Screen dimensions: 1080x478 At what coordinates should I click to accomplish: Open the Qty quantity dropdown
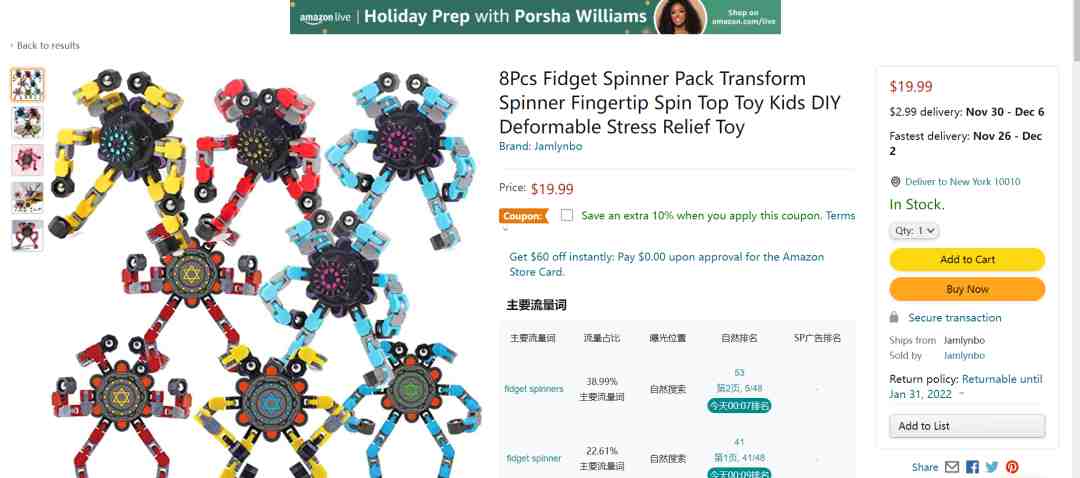coord(914,231)
